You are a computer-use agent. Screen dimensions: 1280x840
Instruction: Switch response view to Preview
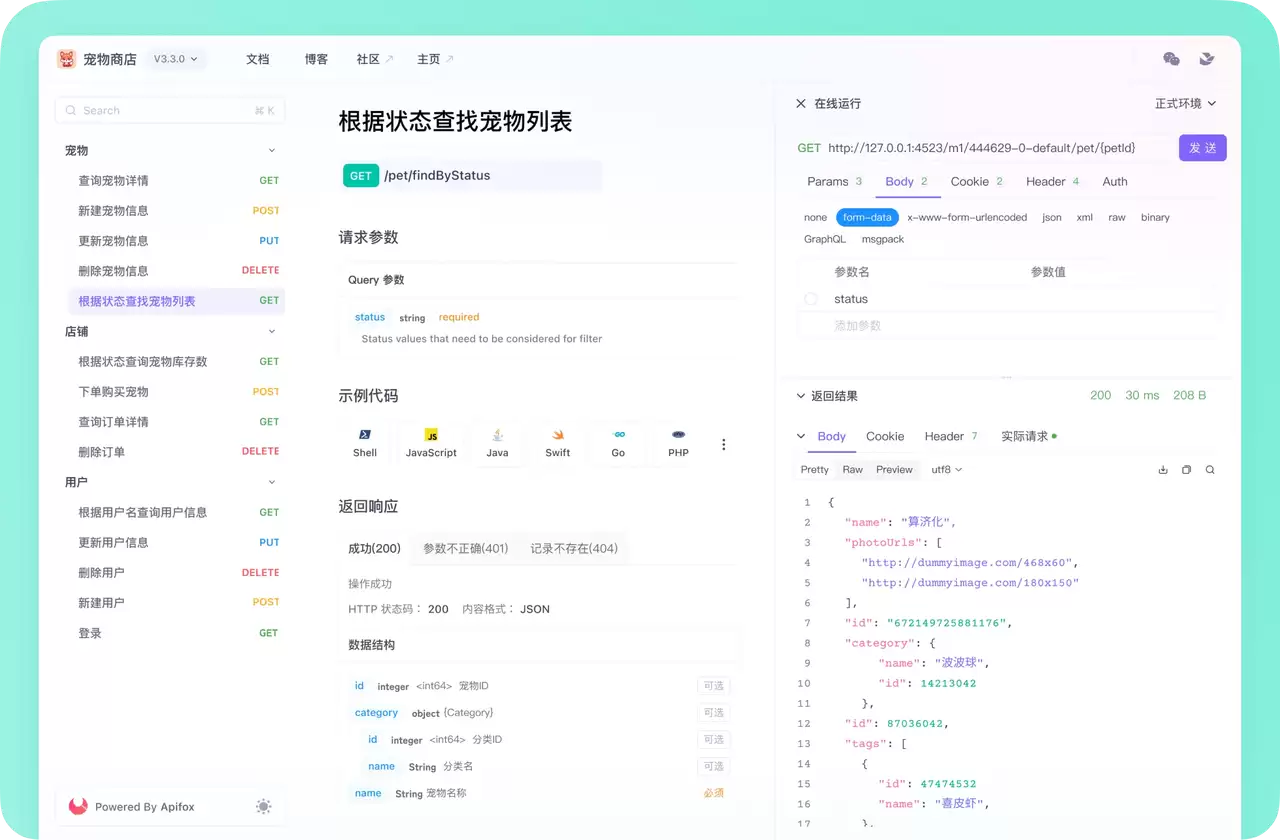pos(894,469)
